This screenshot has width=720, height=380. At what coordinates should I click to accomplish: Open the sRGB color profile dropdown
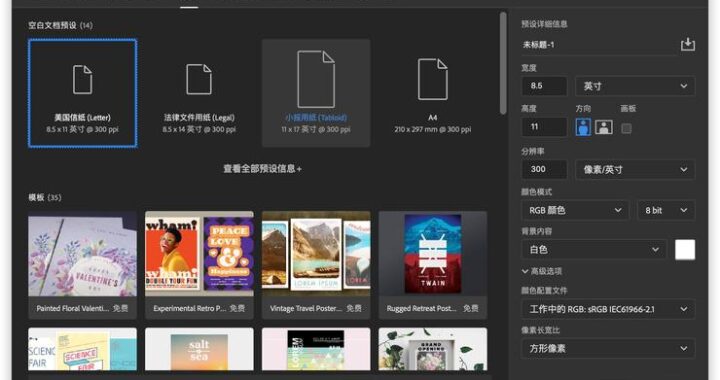(x=608, y=309)
